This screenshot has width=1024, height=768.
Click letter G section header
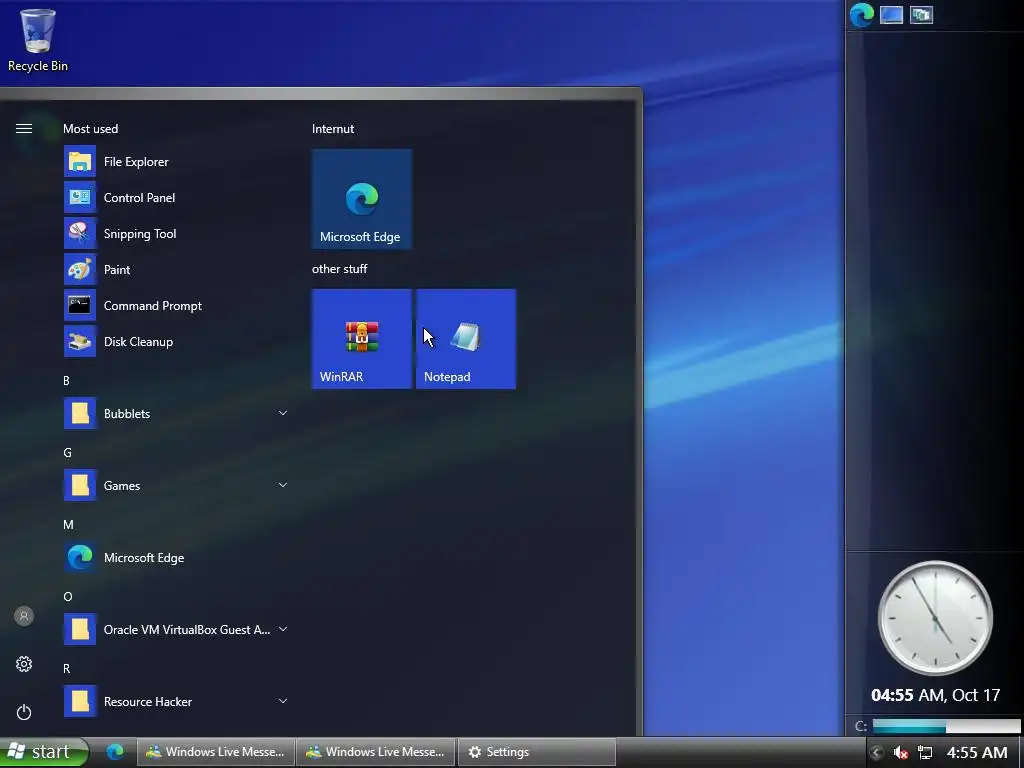point(67,453)
